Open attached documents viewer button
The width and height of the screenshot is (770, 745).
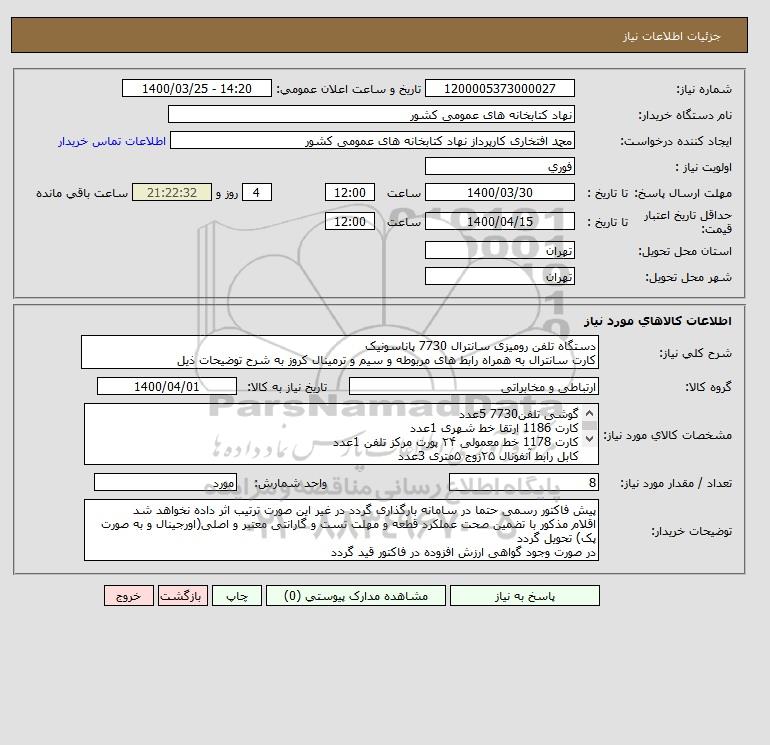[x=356, y=596]
